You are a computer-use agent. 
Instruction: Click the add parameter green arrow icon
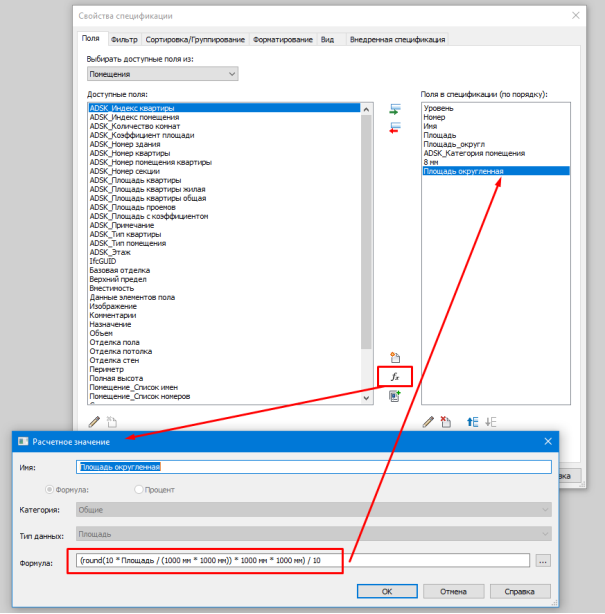click(x=395, y=109)
